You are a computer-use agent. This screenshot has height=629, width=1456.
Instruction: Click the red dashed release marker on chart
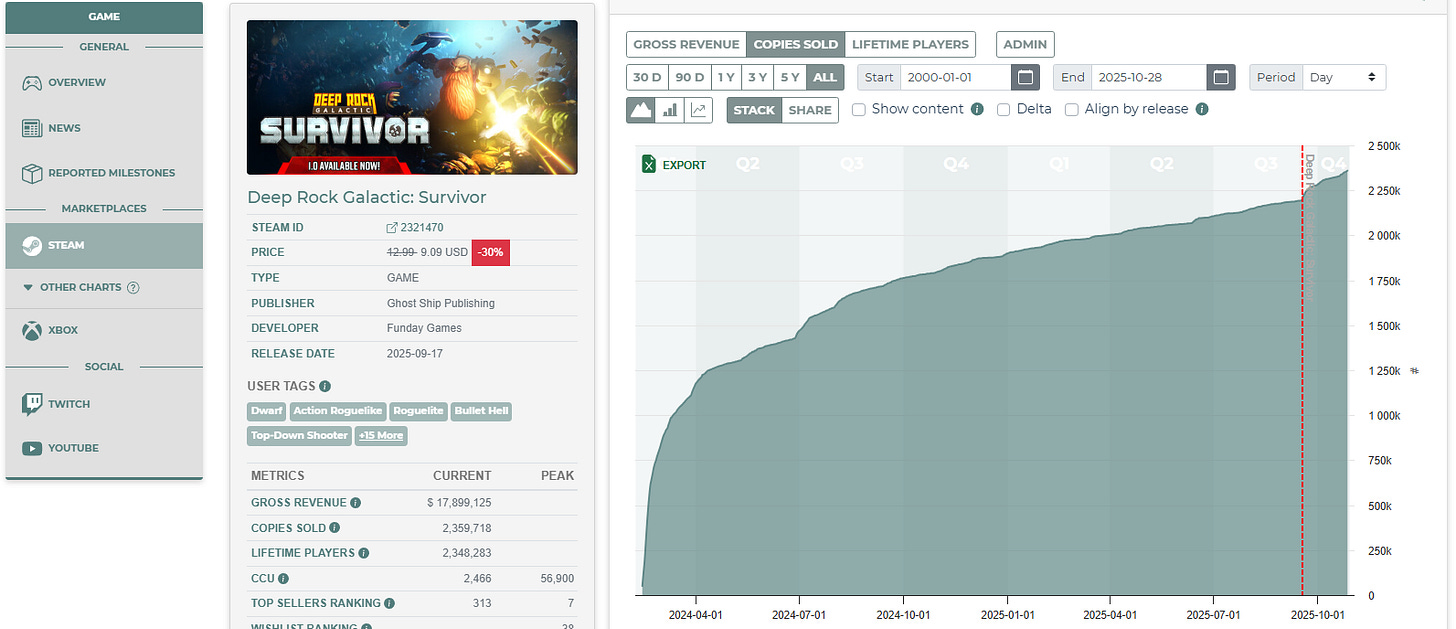pyautogui.click(x=1302, y=370)
